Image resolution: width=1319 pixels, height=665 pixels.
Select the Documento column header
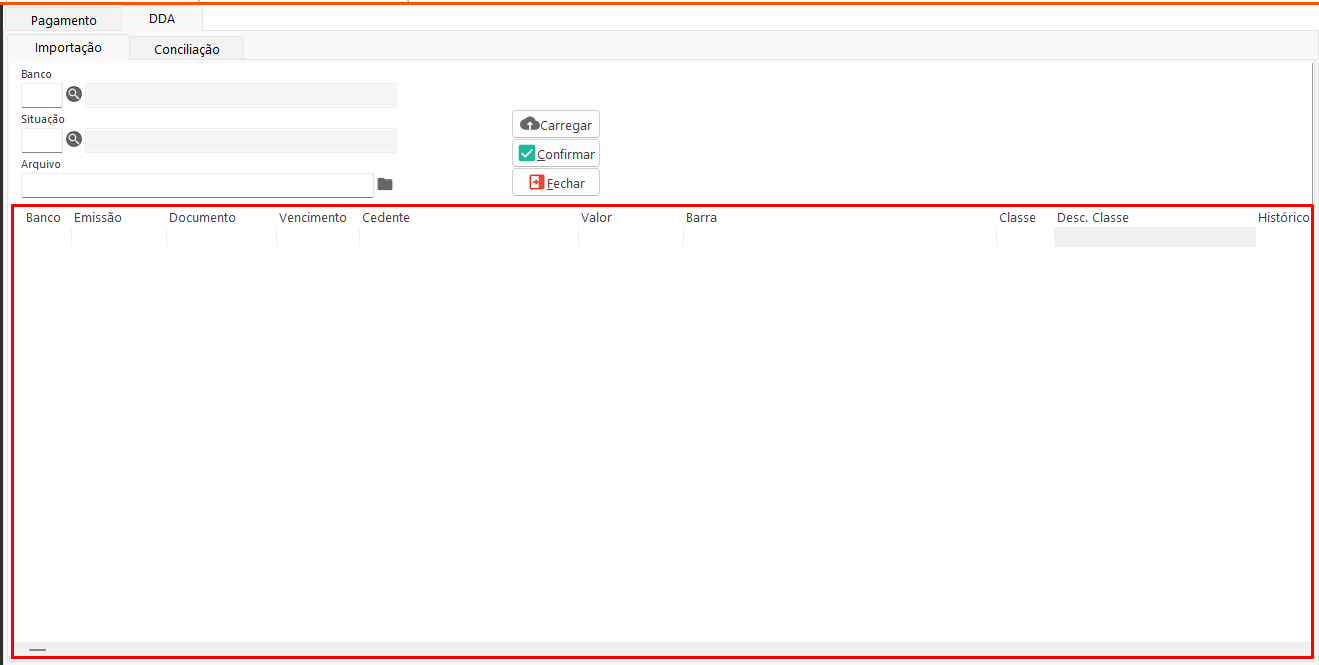point(202,218)
